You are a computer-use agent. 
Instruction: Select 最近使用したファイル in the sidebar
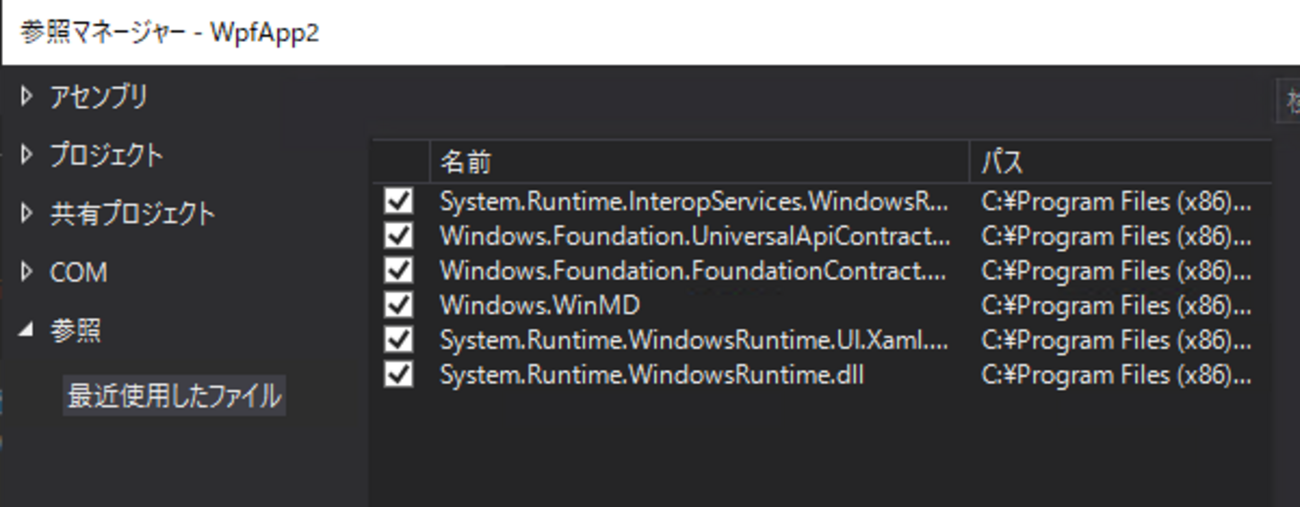[174, 397]
